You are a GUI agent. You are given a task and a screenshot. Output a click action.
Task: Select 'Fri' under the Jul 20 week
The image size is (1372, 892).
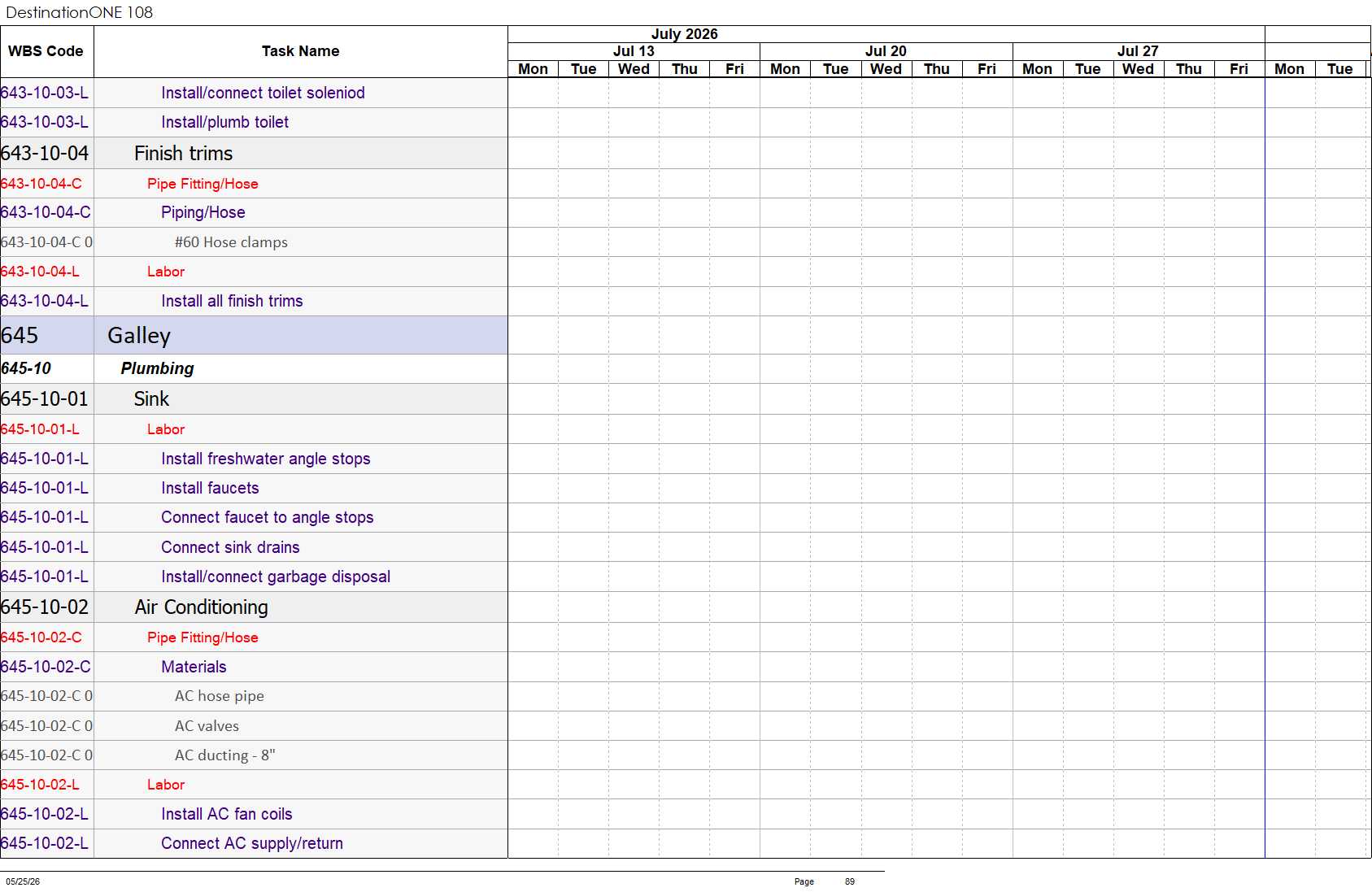point(987,69)
